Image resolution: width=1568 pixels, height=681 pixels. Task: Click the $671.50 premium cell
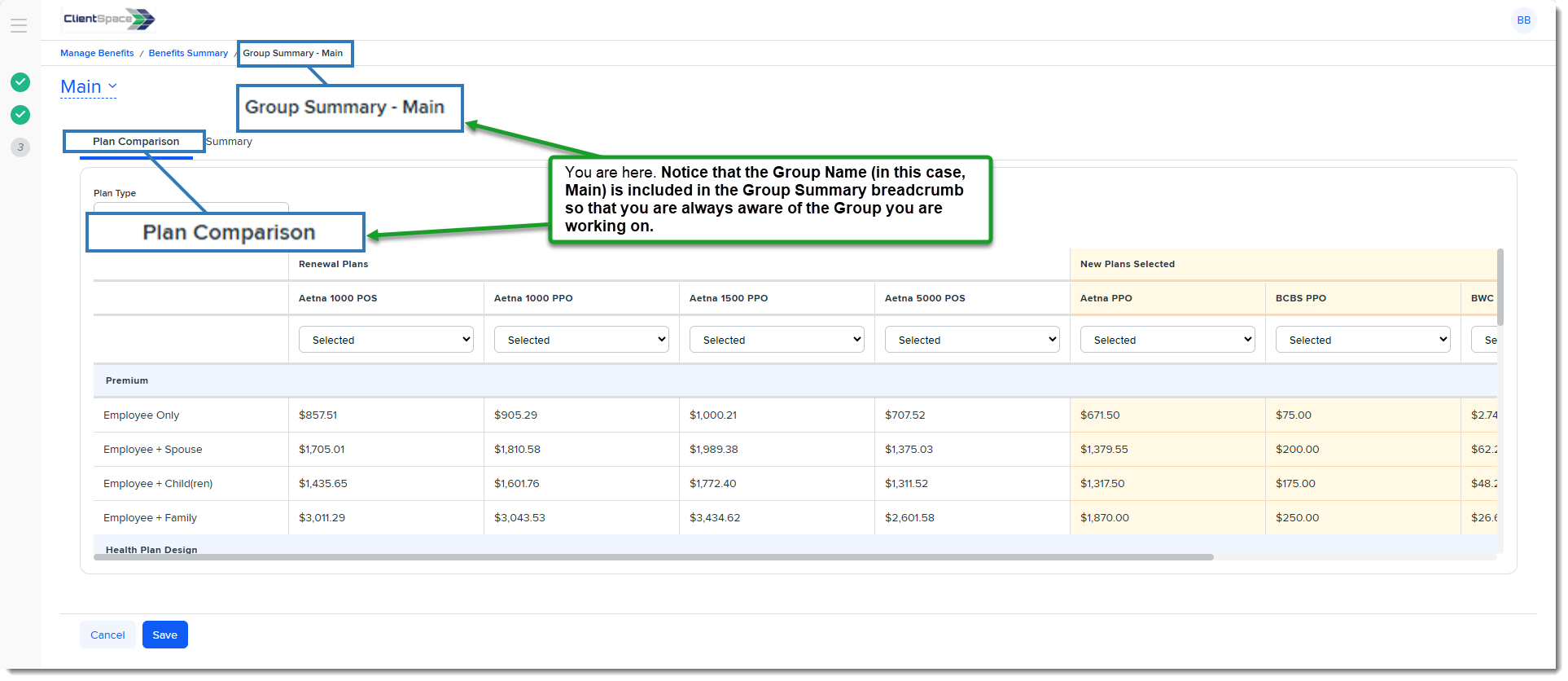click(x=1167, y=415)
